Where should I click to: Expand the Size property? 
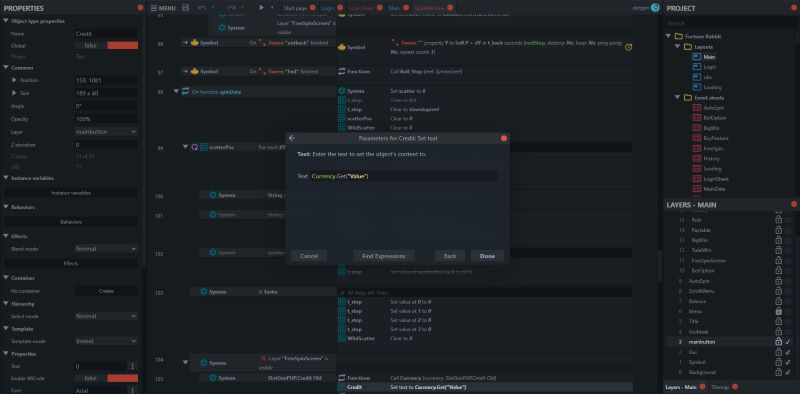14,93
